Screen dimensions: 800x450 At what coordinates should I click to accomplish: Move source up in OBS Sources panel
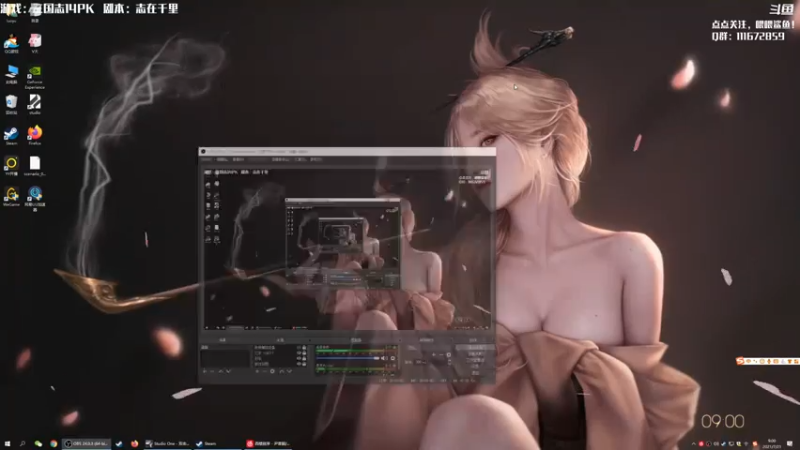pos(282,371)
